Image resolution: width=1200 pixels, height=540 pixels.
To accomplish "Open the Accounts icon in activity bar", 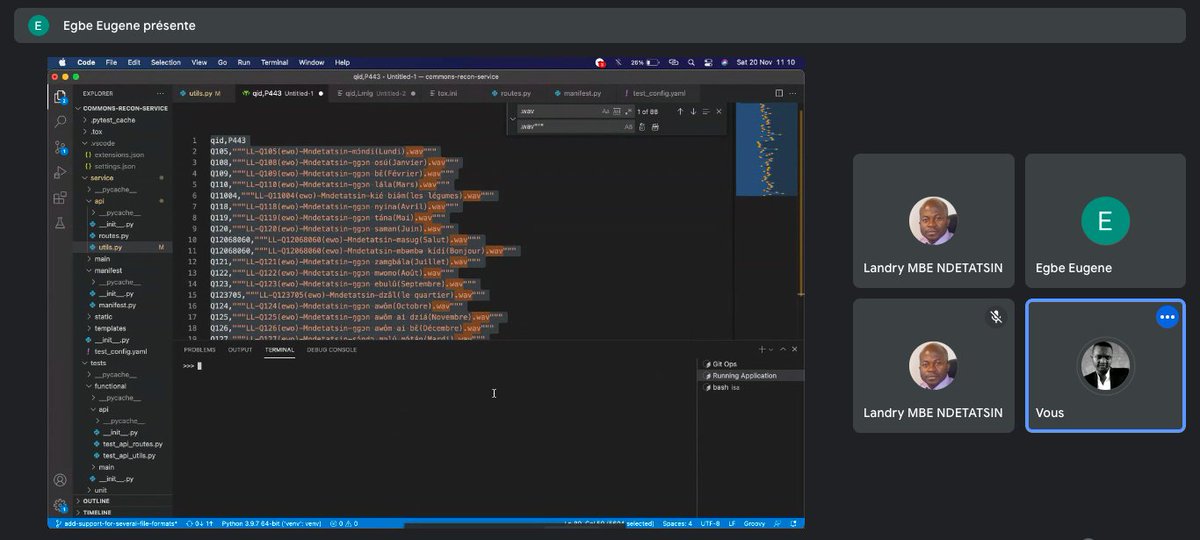I will pos(60,481).
